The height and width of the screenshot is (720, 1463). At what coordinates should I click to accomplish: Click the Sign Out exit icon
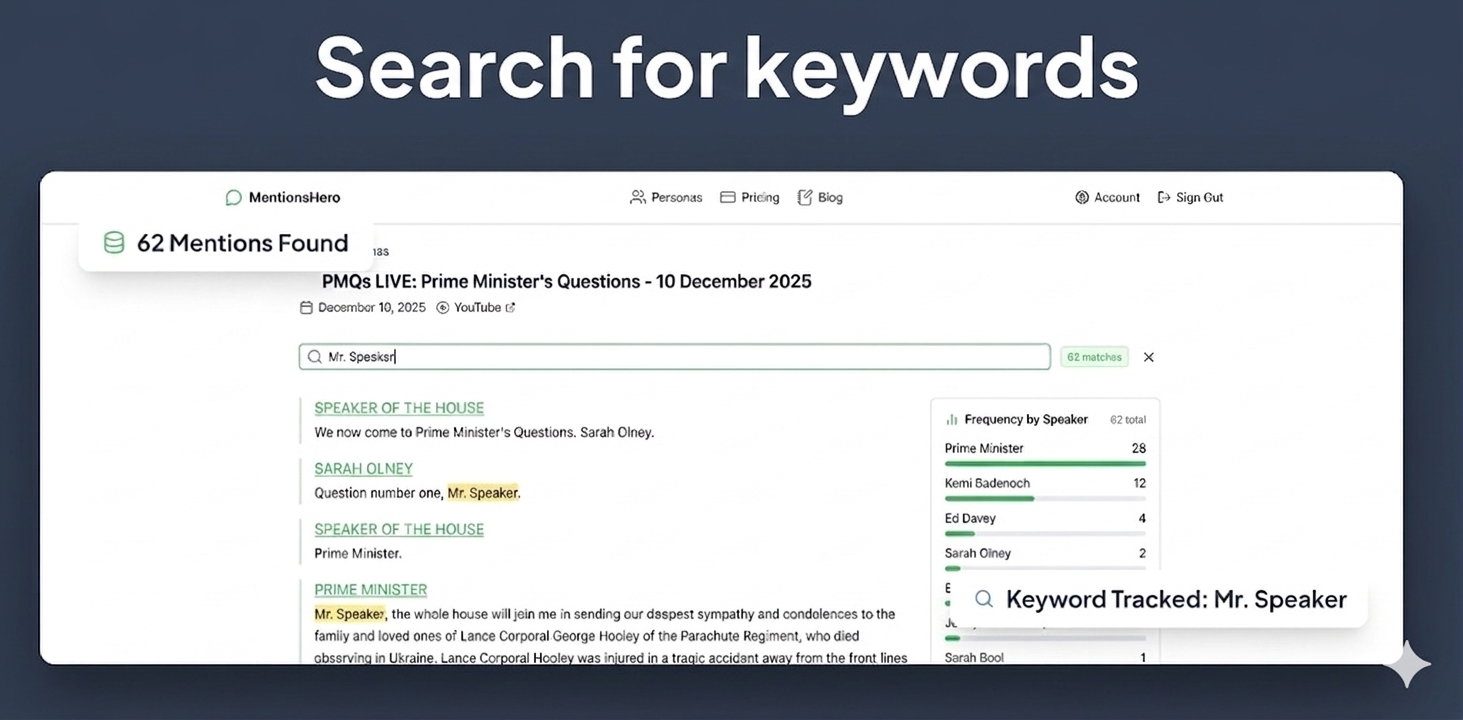click(1163, 197)
